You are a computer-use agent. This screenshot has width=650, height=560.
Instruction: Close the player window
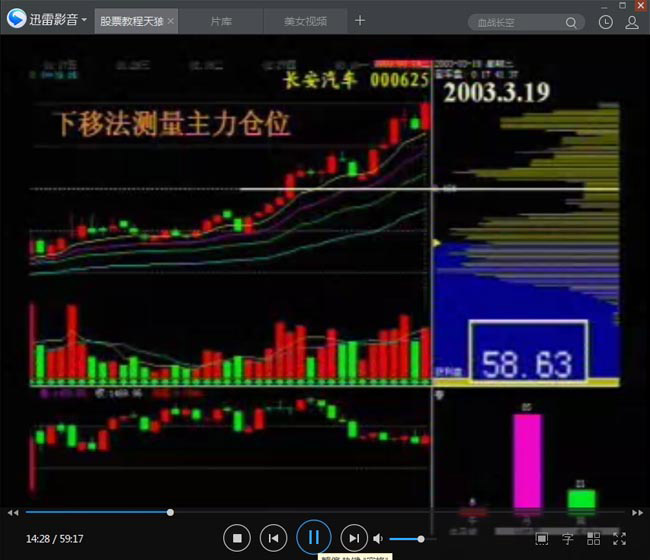pyautogui.click(x=641, y=5)
